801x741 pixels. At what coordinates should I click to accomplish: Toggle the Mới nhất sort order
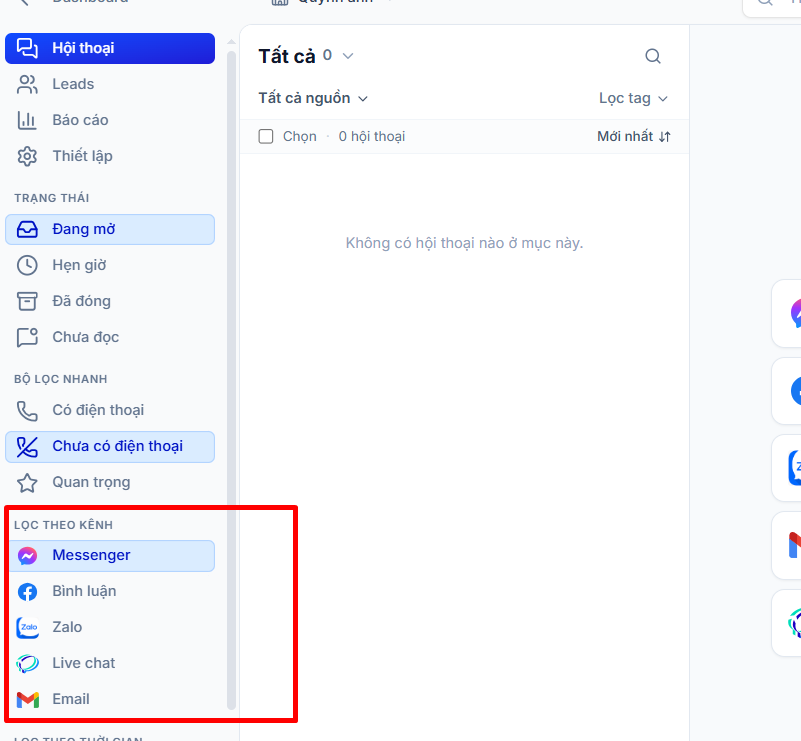[634, 136]
